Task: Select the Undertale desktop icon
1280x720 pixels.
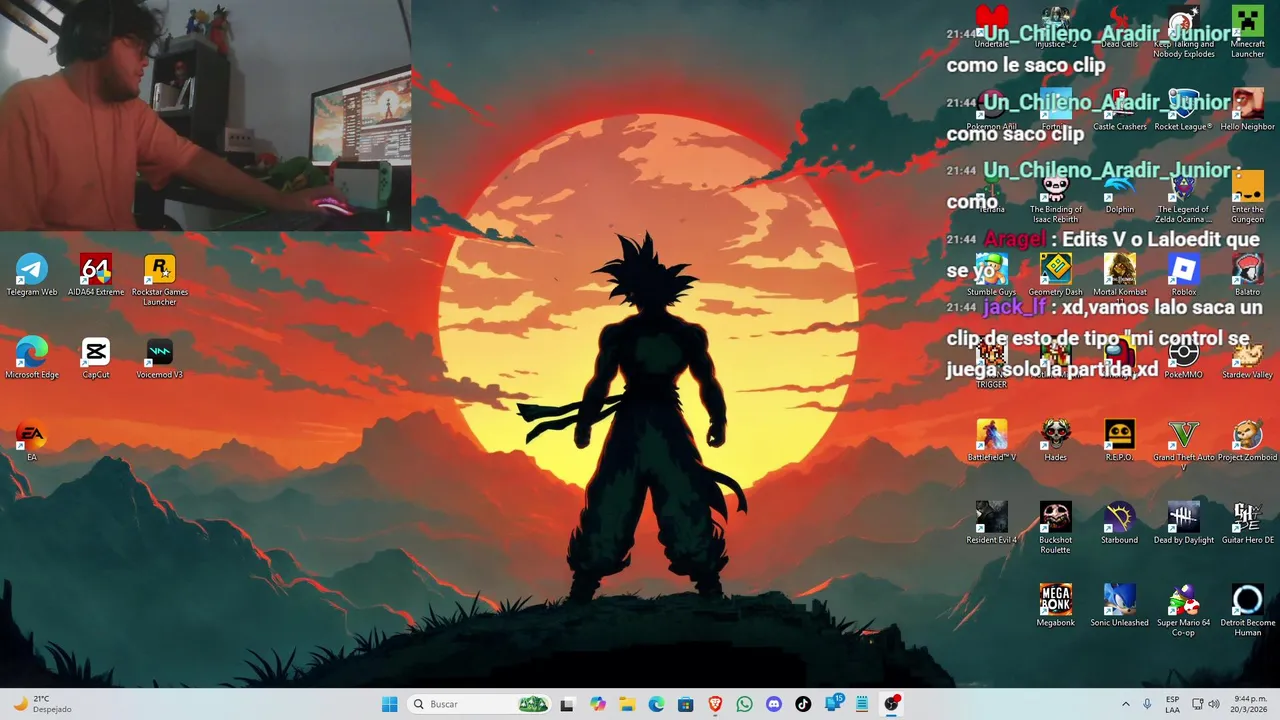Action: (991, 27)
